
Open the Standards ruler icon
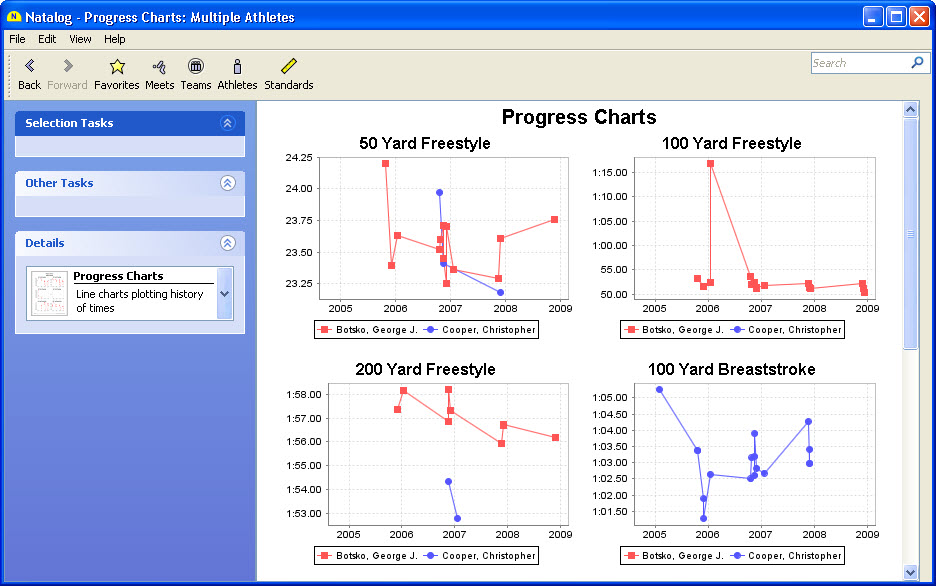288,67
